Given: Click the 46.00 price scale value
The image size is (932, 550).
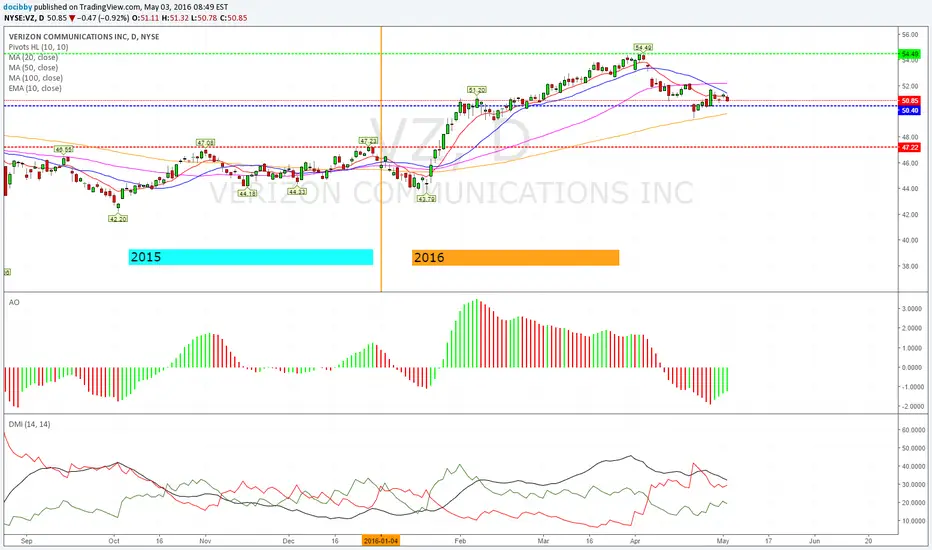Looking at the screenshot, I should [x=910, y=163].
